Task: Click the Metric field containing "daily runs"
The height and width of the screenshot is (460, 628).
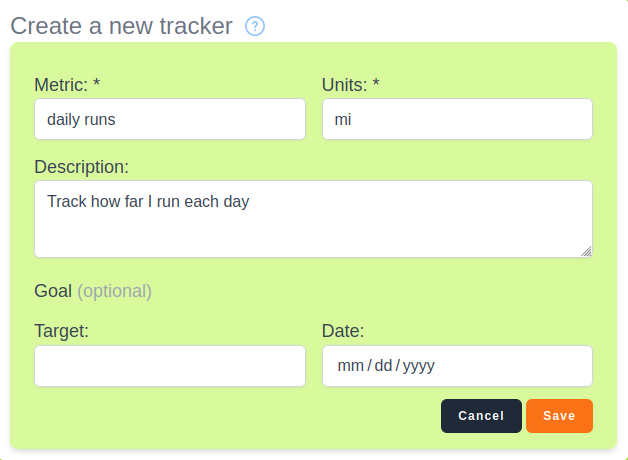Action: [x=169, y=119]
